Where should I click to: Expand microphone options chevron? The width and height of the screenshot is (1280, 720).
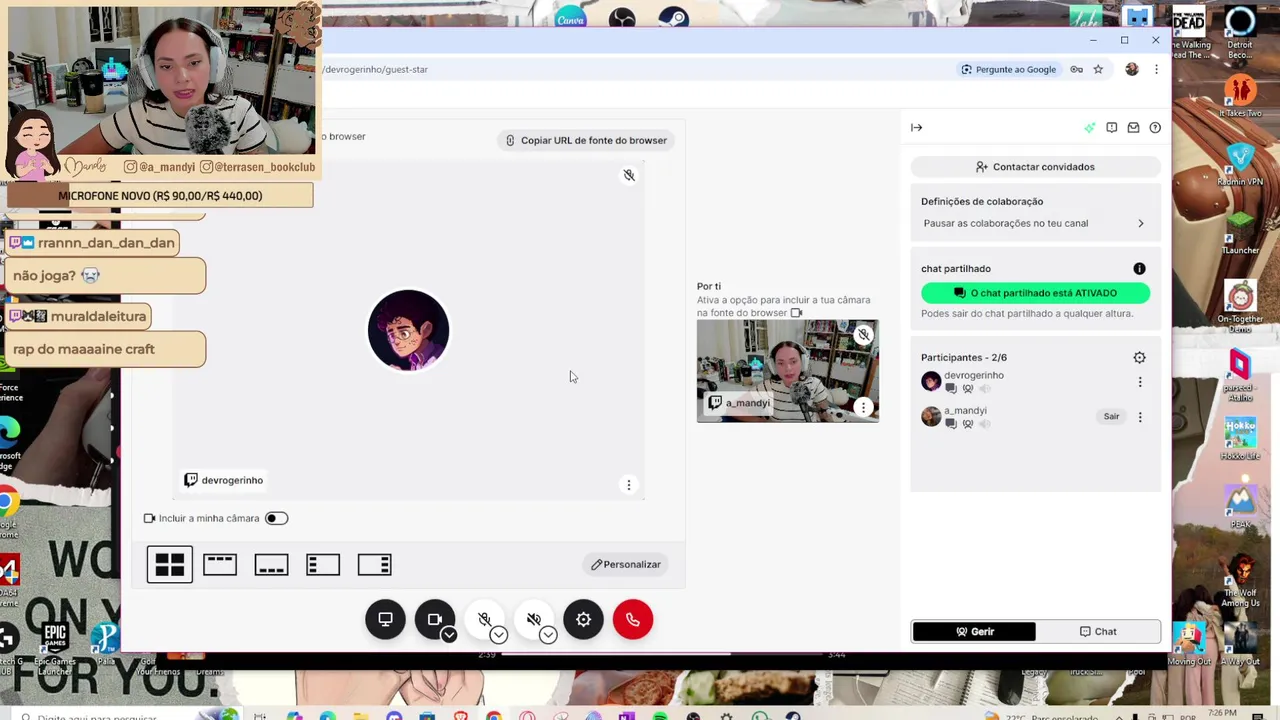pos(499,635)
